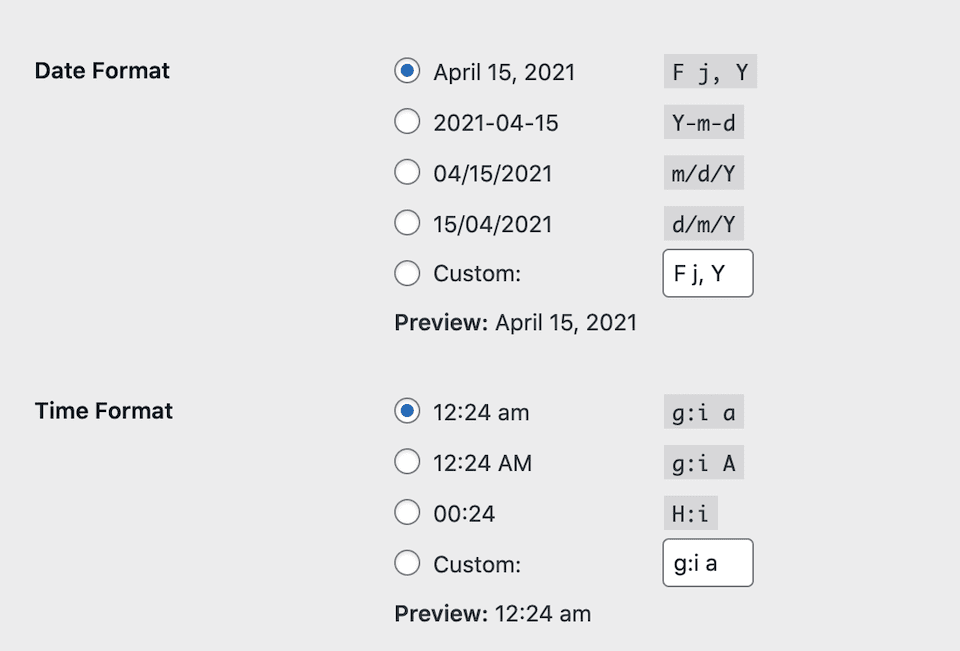Select the April 15, 2021 date format

point(407,71)
